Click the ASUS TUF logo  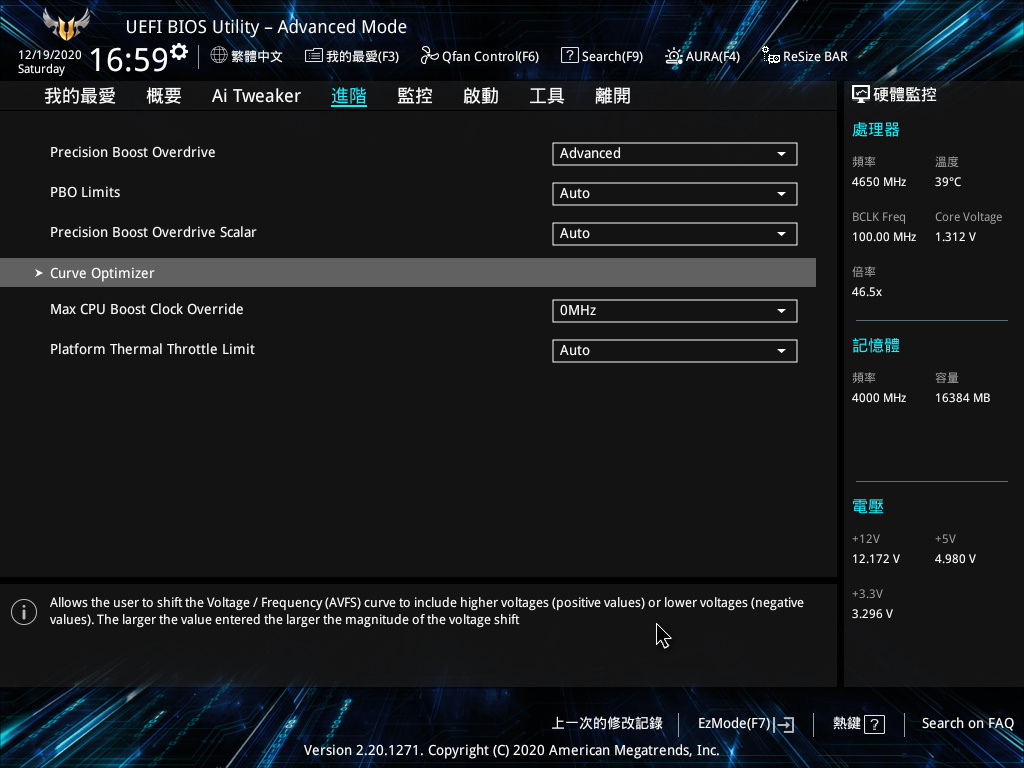[x=65, y=24]
